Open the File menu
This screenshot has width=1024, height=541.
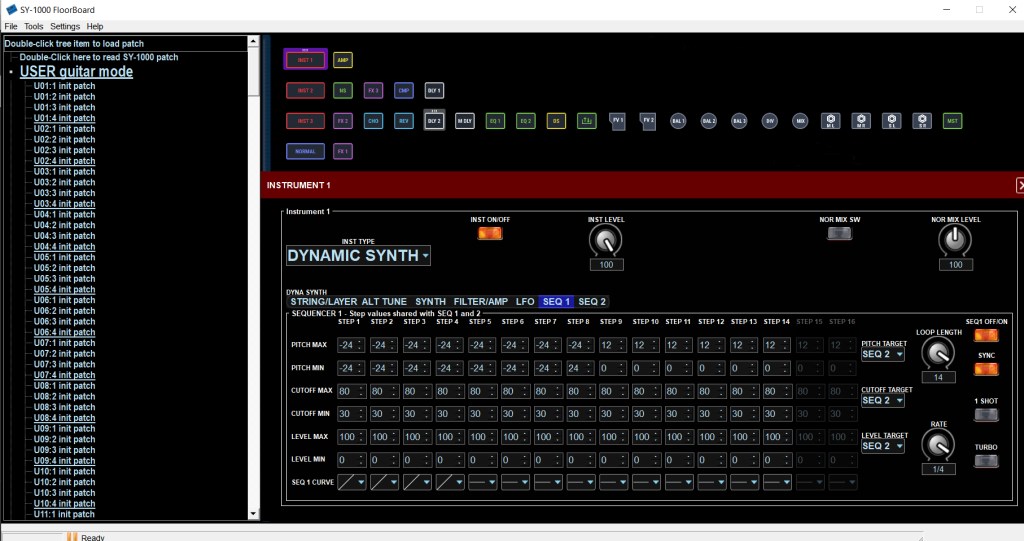coord(11,26)
